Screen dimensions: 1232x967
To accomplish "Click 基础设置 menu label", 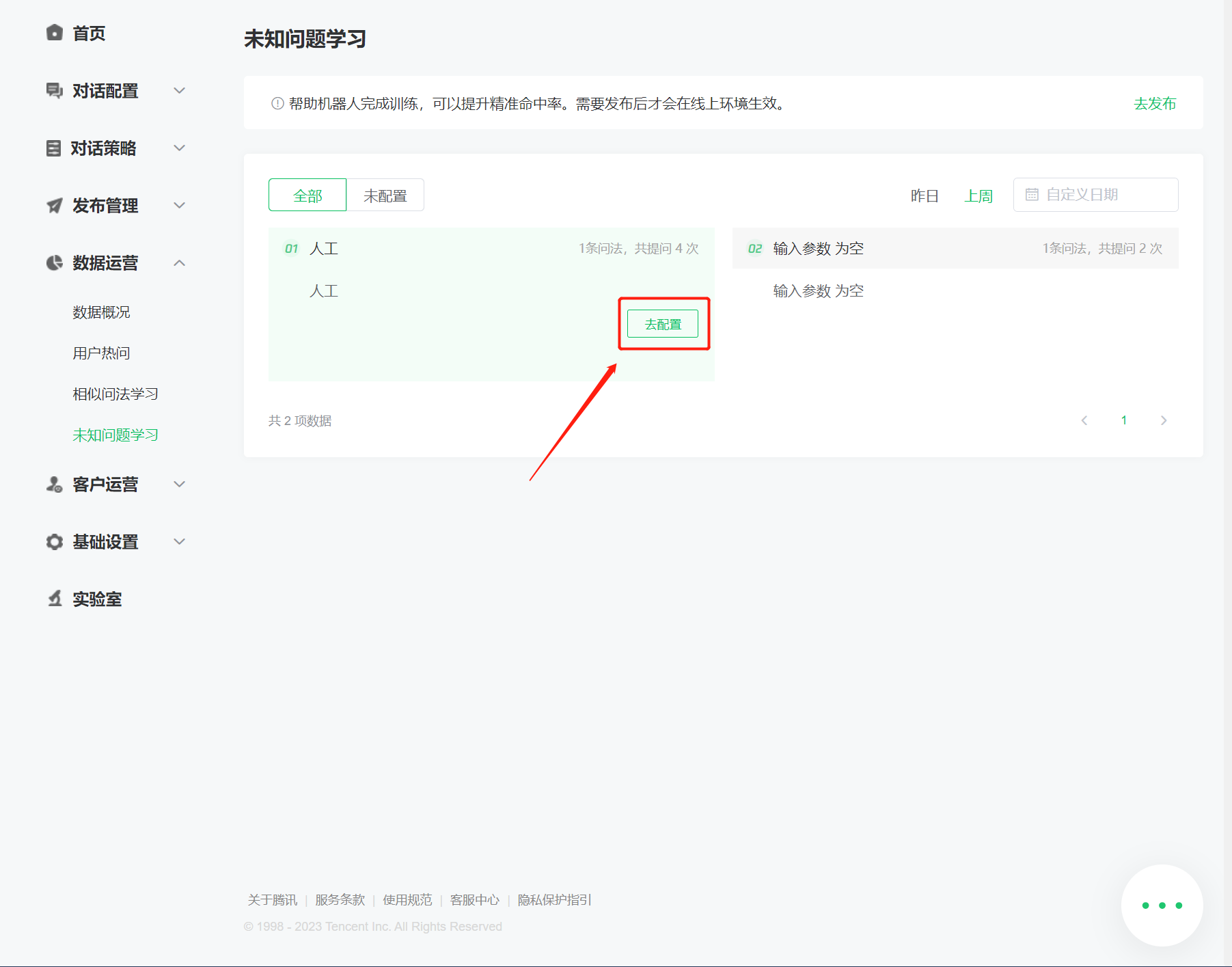I will (105, 541).
